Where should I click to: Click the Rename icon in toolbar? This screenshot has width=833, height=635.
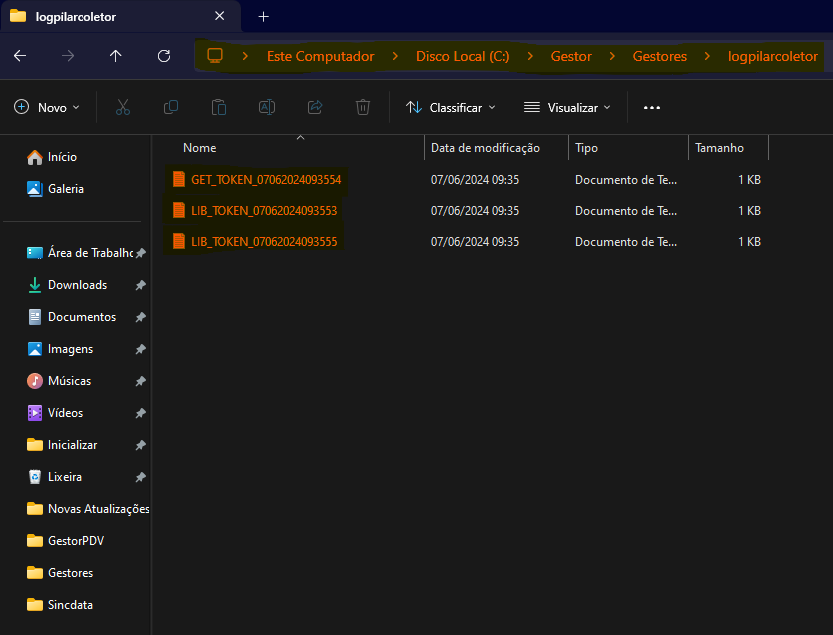[267, 107]
